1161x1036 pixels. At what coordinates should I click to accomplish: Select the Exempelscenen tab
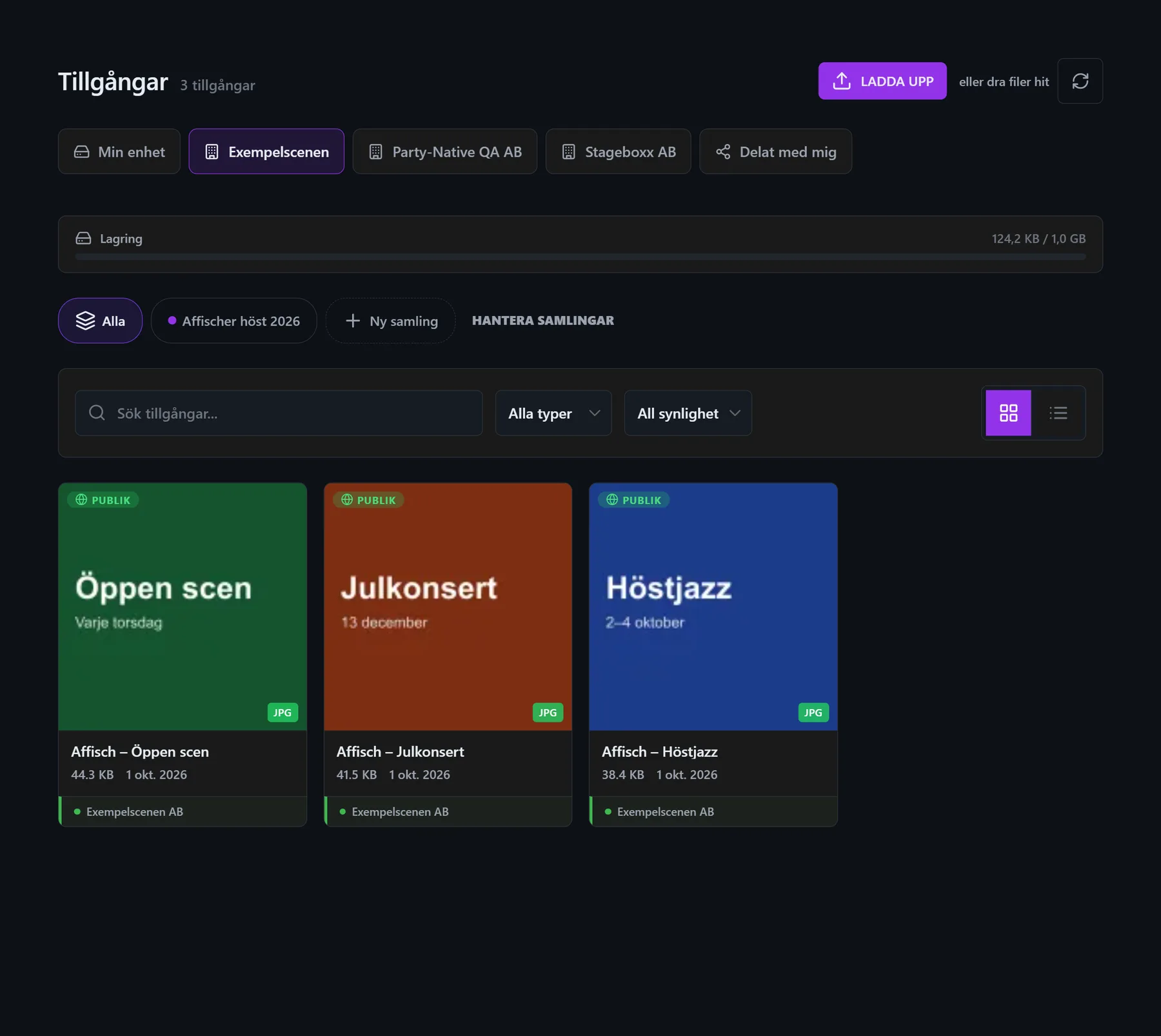266,152
